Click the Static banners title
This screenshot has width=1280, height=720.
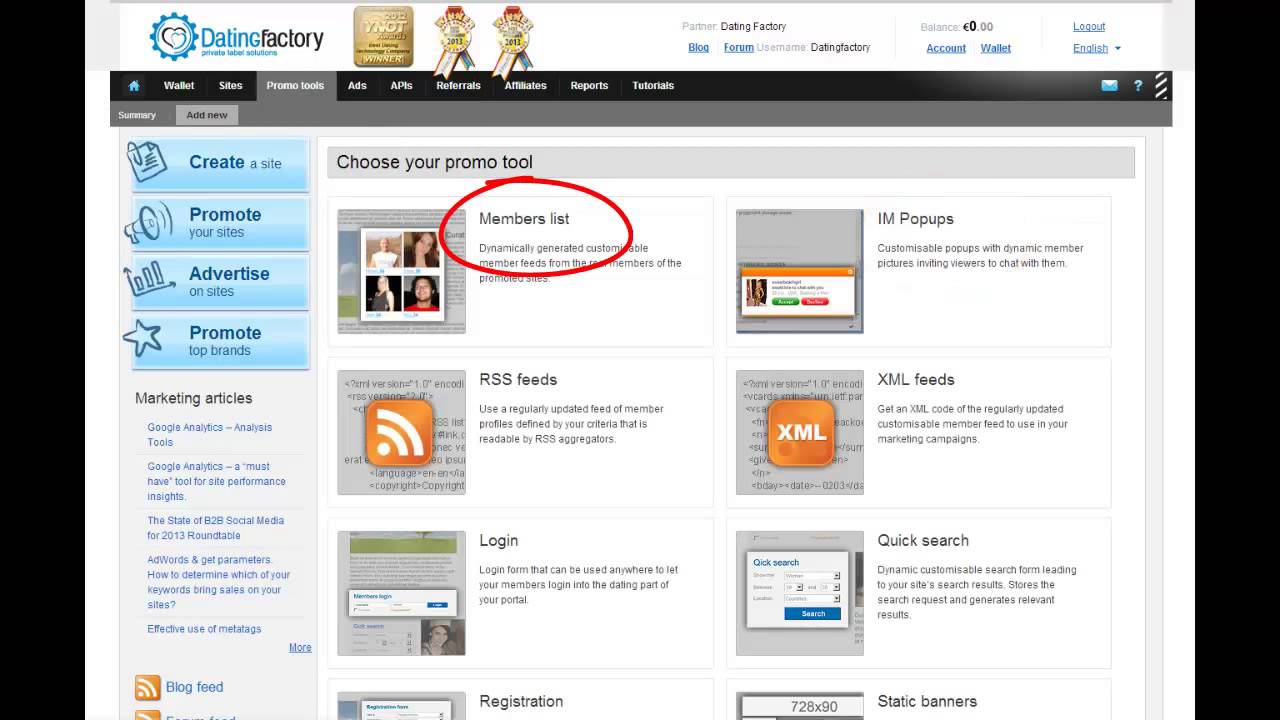927,702
